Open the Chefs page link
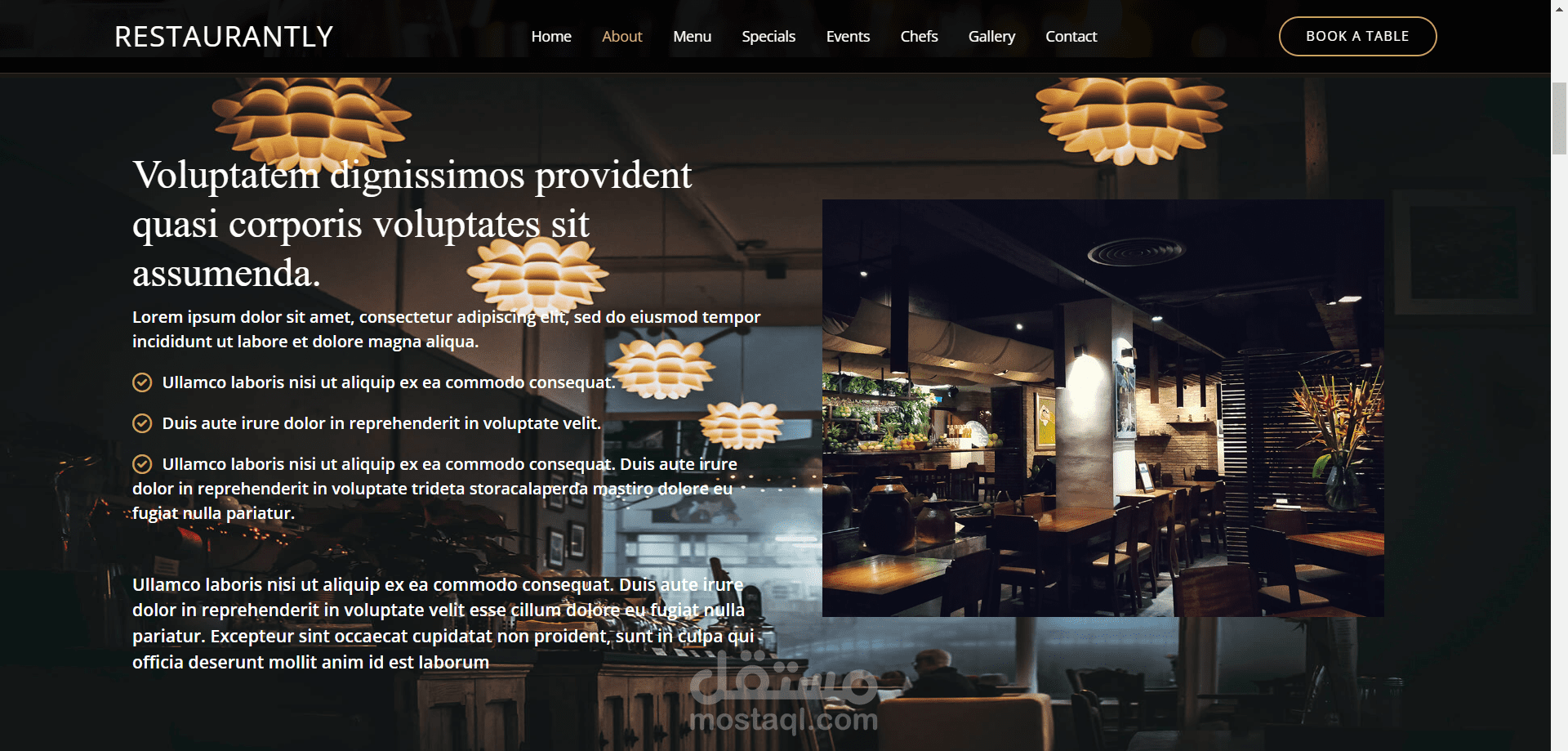The width and height of the screenshot is (1568, 751). point(919,37)
